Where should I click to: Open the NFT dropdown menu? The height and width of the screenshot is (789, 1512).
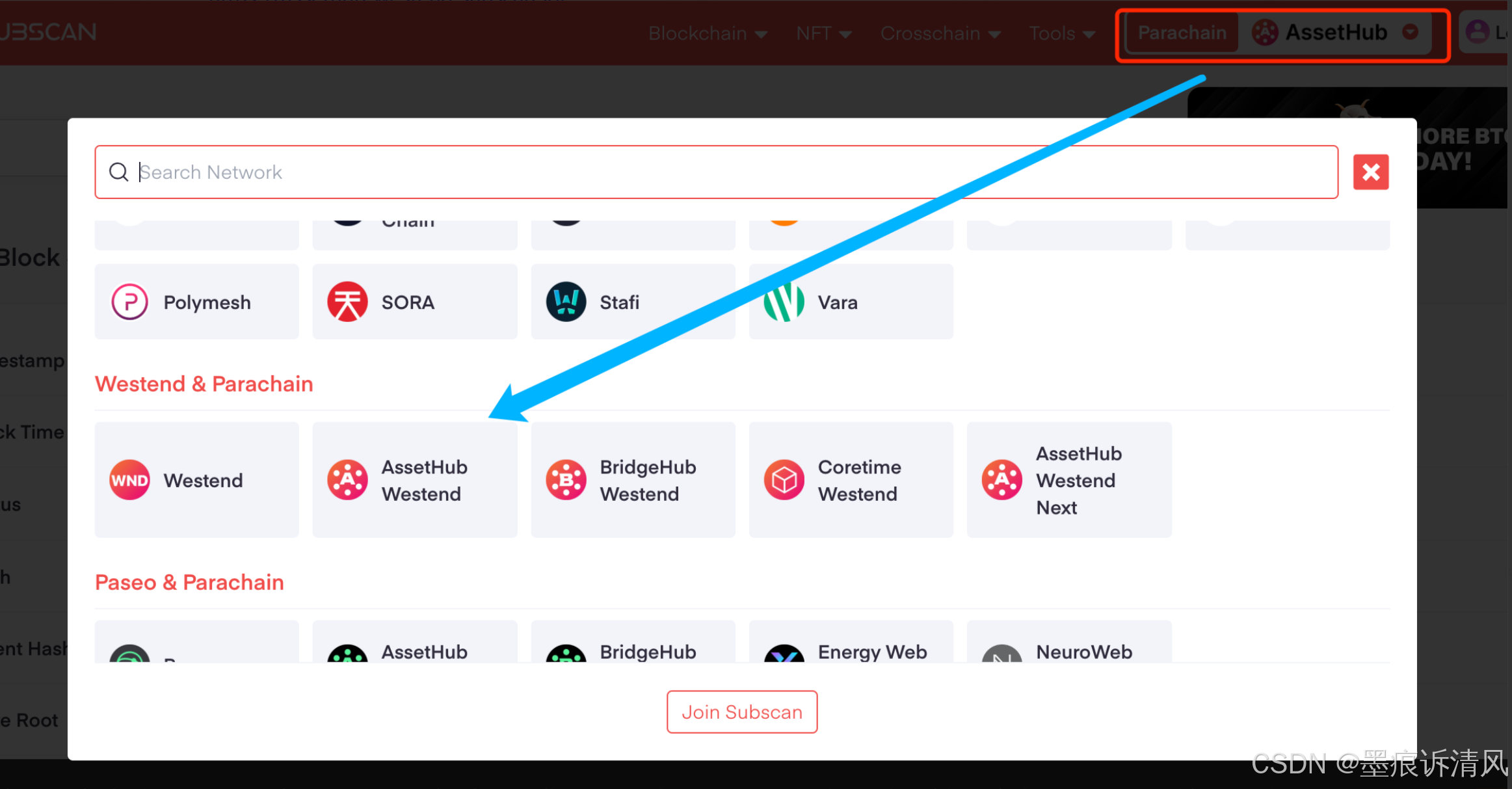coord(823,33)
